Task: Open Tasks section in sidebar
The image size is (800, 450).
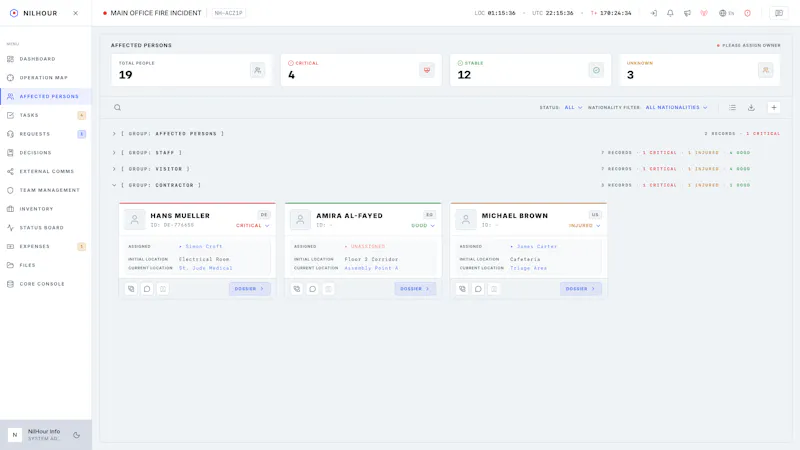Action: (45, 115)
